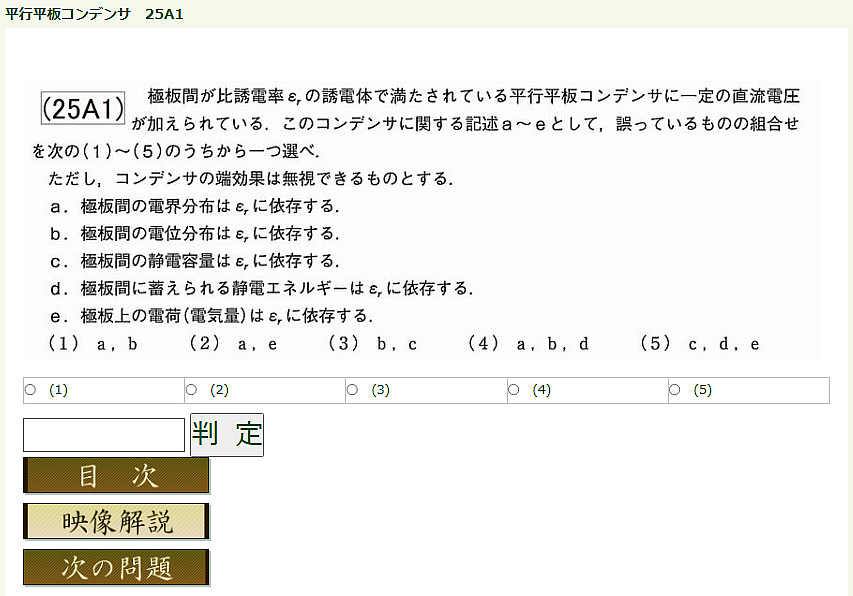The width and height of the screenshot is (853, 596).
Task: Click choice text "(1) a, b" in question
Action: 92,344
